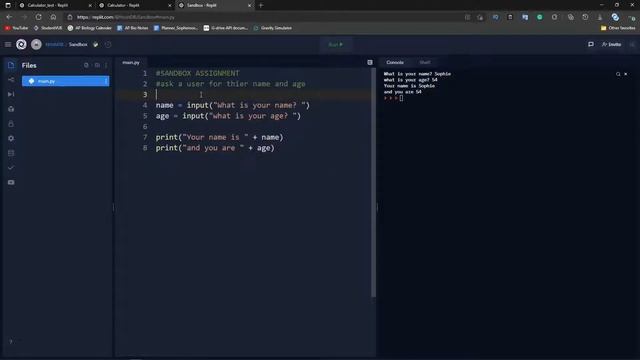Open the Database sidebar icon
This screenshot has height=360, width=640.
click(x=11, y=153)
